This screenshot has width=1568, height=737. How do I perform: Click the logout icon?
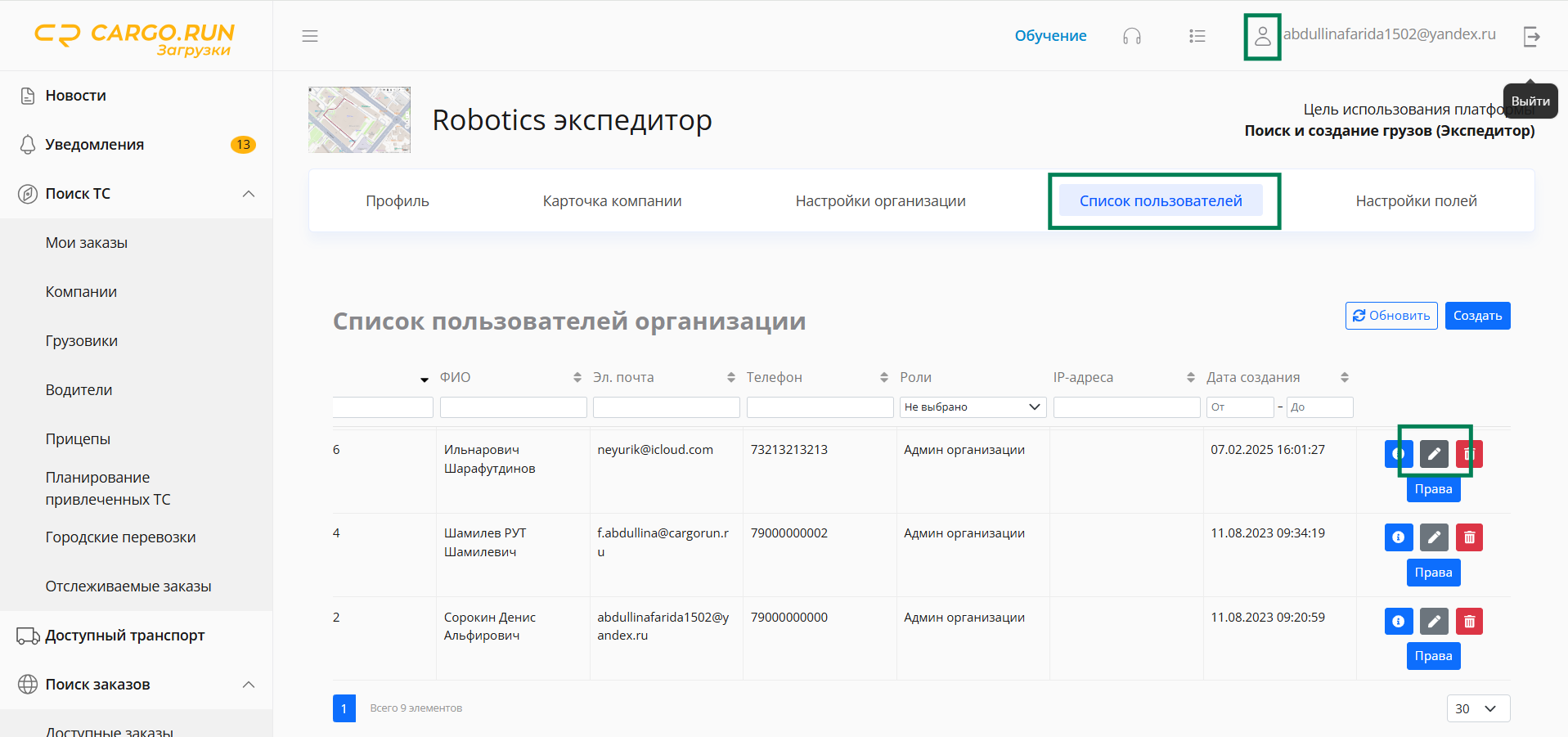click(1531, 36)
